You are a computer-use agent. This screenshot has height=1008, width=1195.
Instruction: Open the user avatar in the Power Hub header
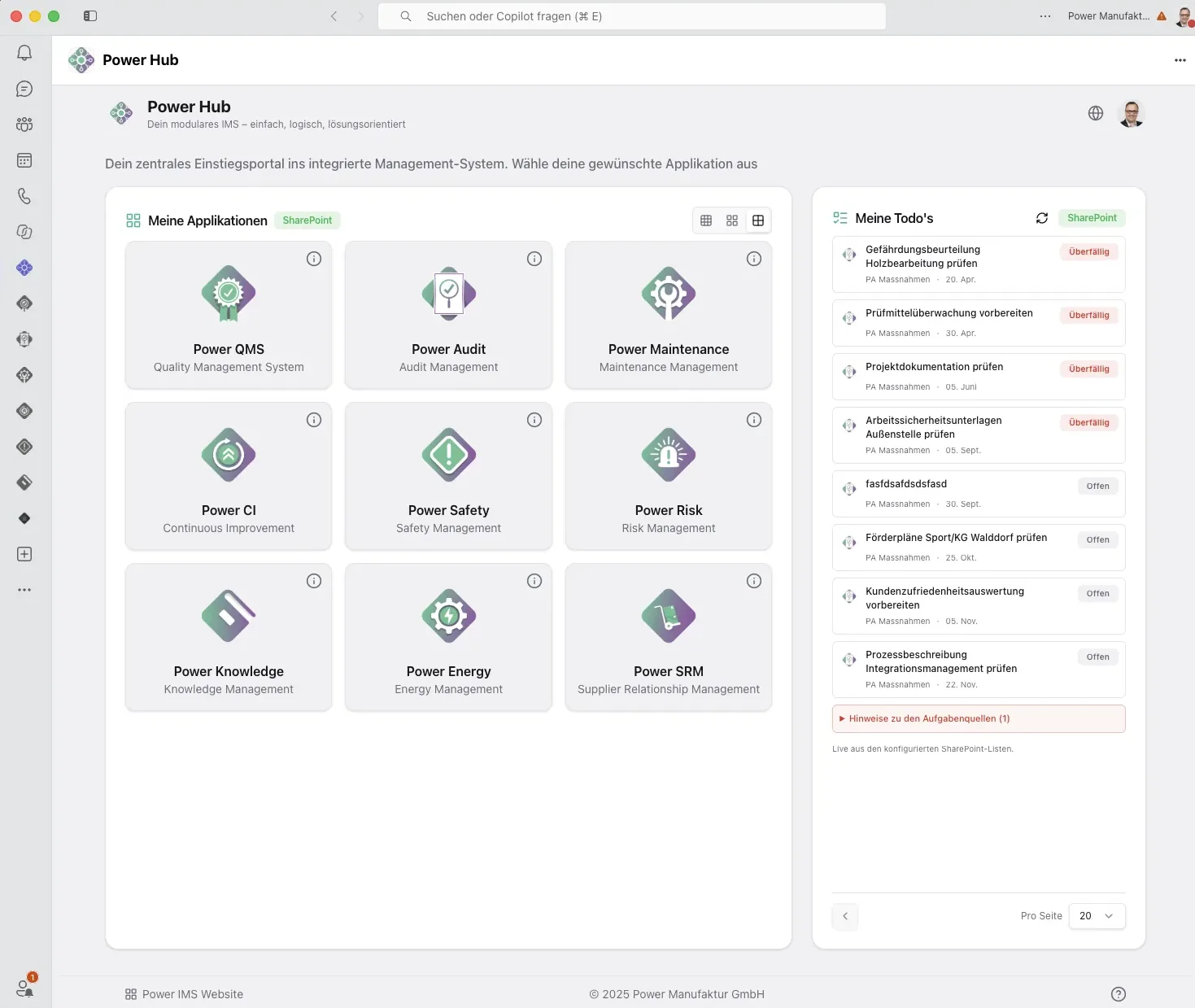pyautogui.click(x=1132, y=114)
